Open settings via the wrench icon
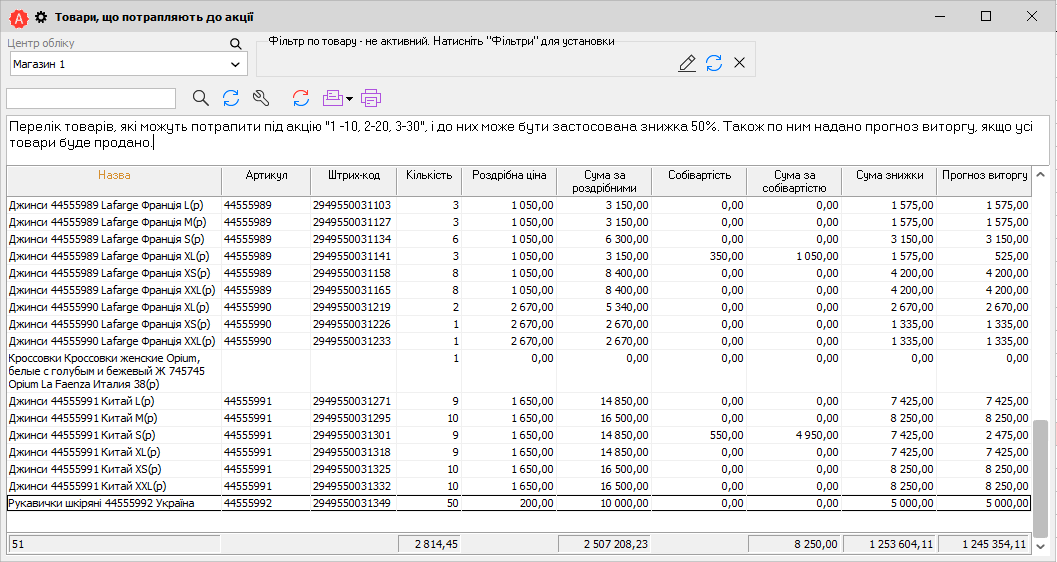 pos(261,98)
